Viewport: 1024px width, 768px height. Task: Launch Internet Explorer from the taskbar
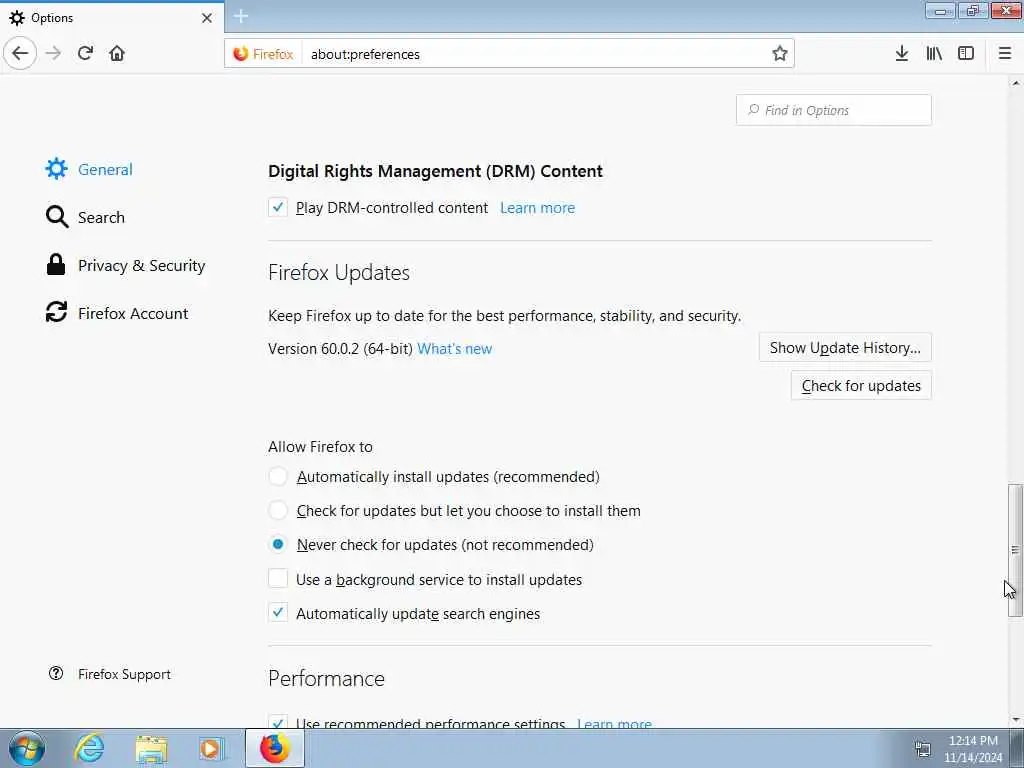coord(89,748)
